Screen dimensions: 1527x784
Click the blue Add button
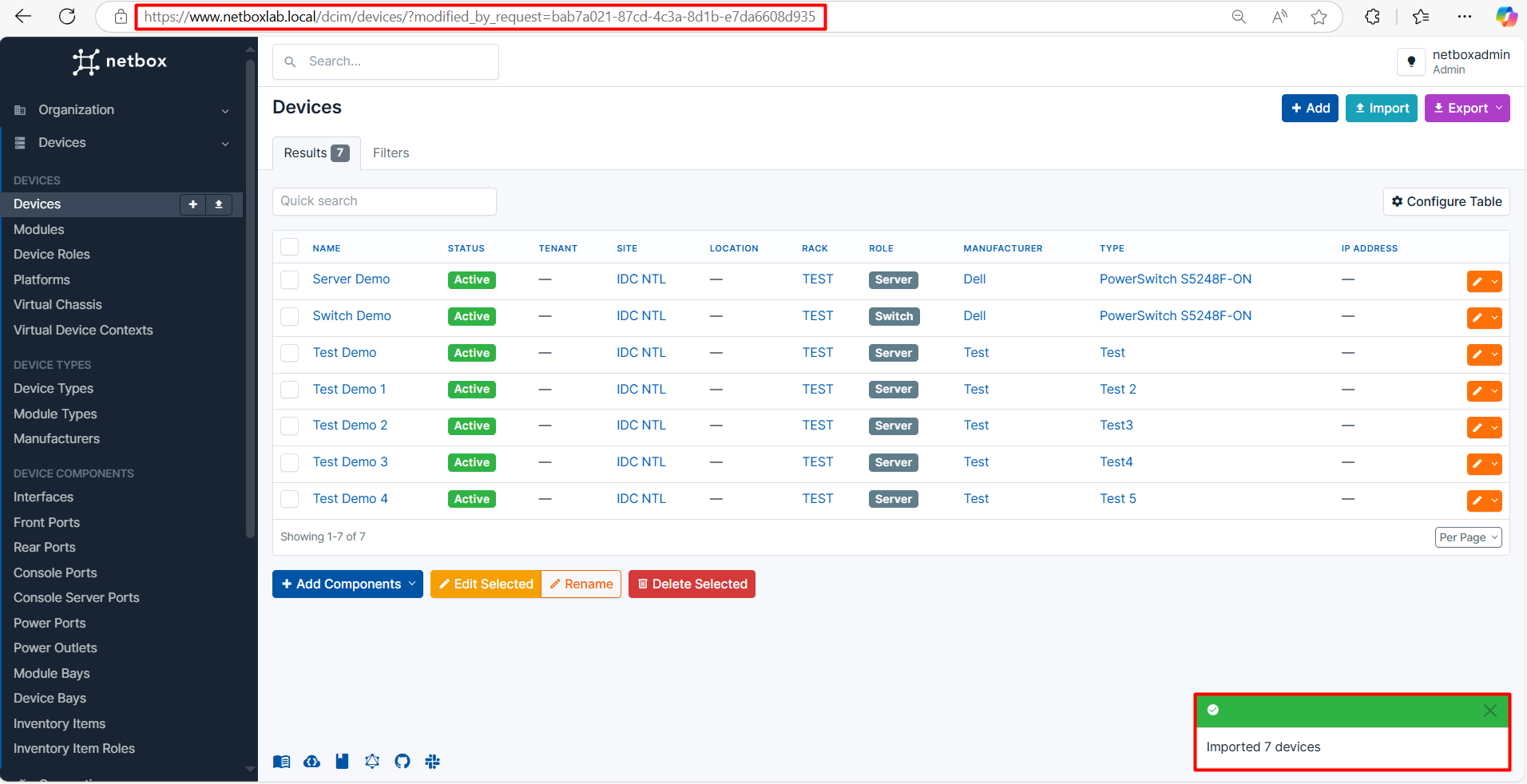click(1310, 109)
